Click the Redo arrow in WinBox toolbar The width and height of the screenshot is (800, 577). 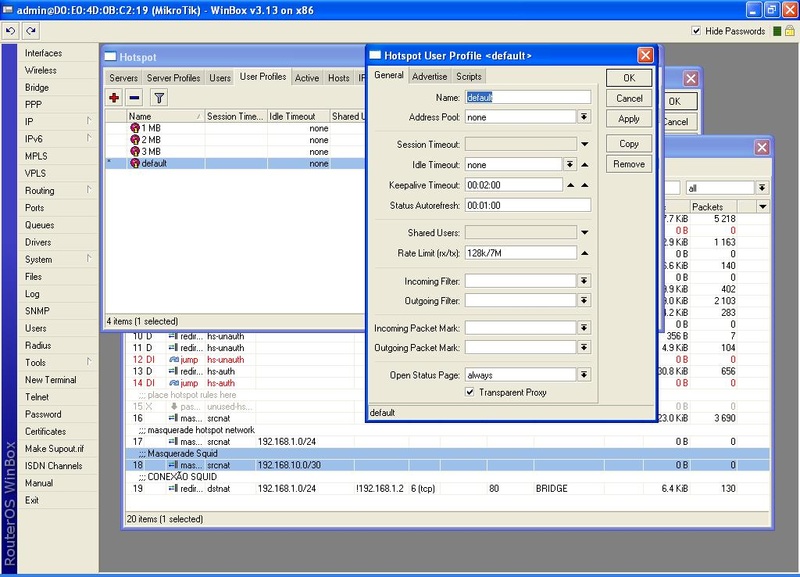point(31,31)
